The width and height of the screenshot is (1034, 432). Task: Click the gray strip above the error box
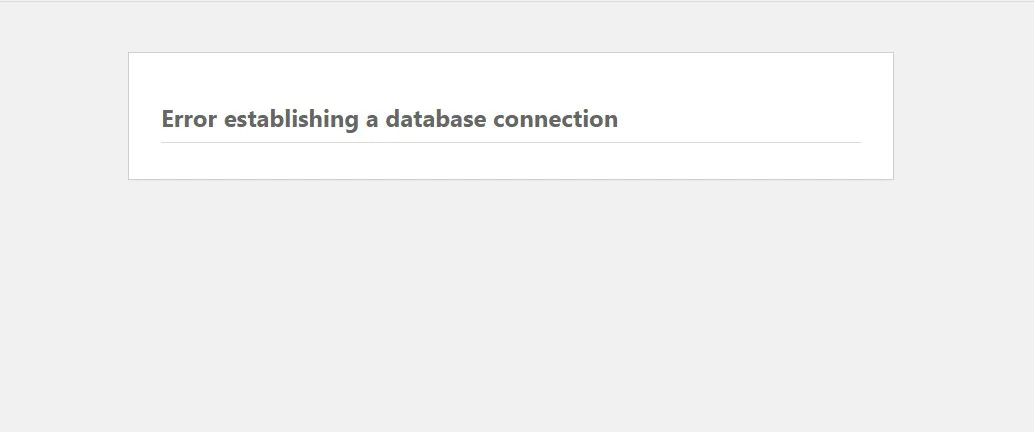tap(510, 27)
